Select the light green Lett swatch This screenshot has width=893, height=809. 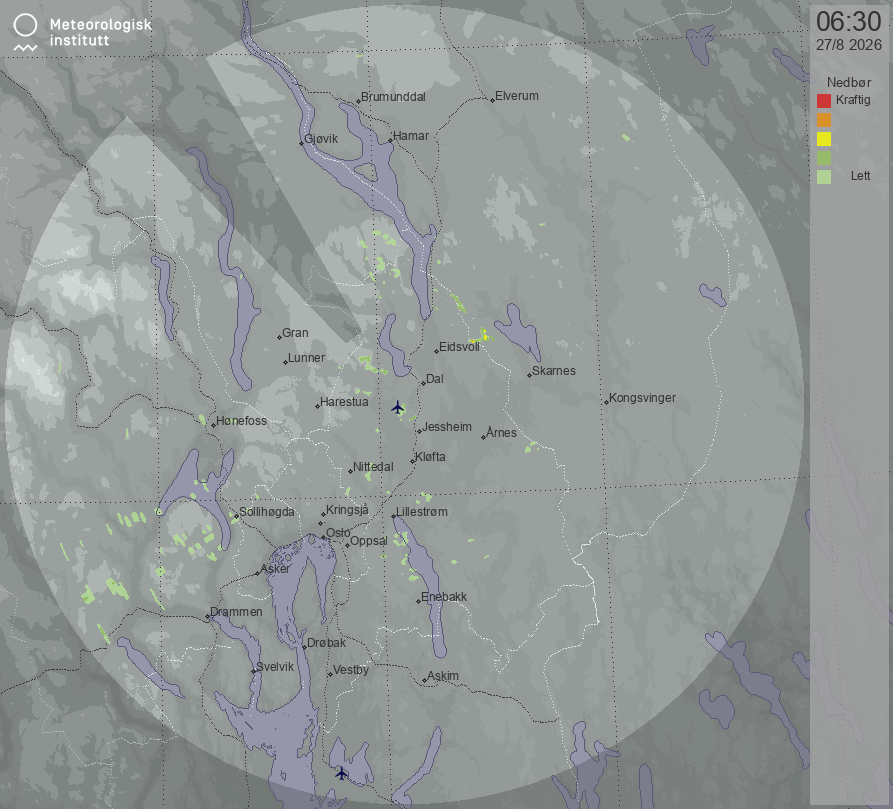pyautogui.click(x=824, y=176)
